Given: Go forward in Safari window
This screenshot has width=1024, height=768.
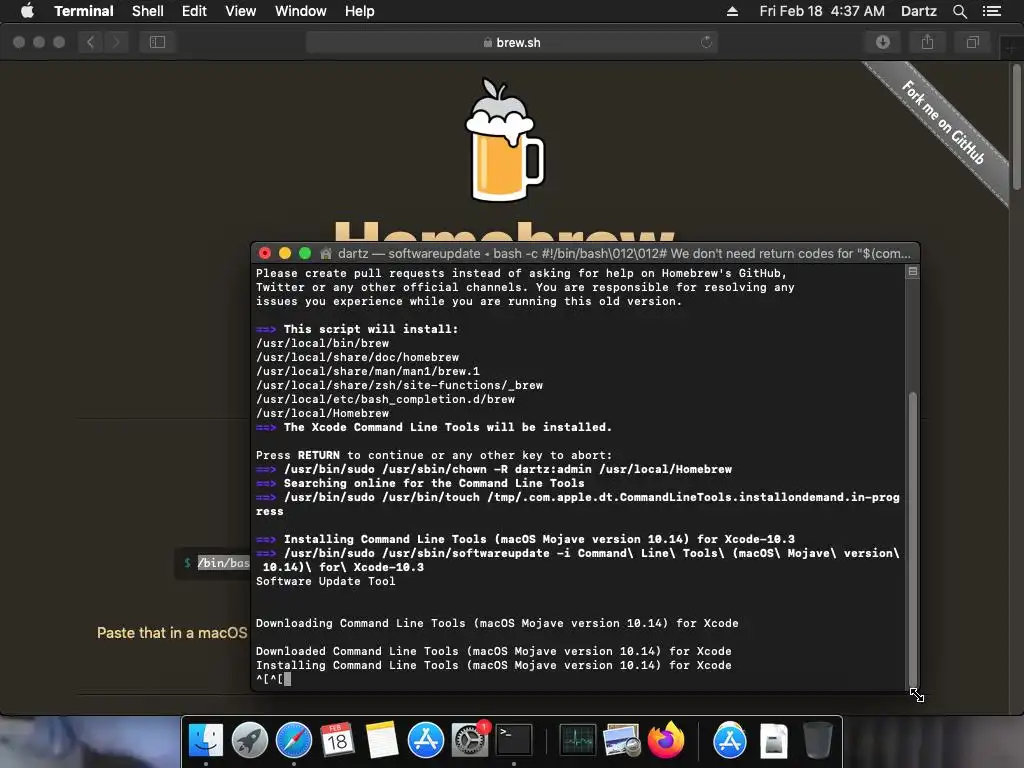Looking at the screenshot, I should click(116, 42).
